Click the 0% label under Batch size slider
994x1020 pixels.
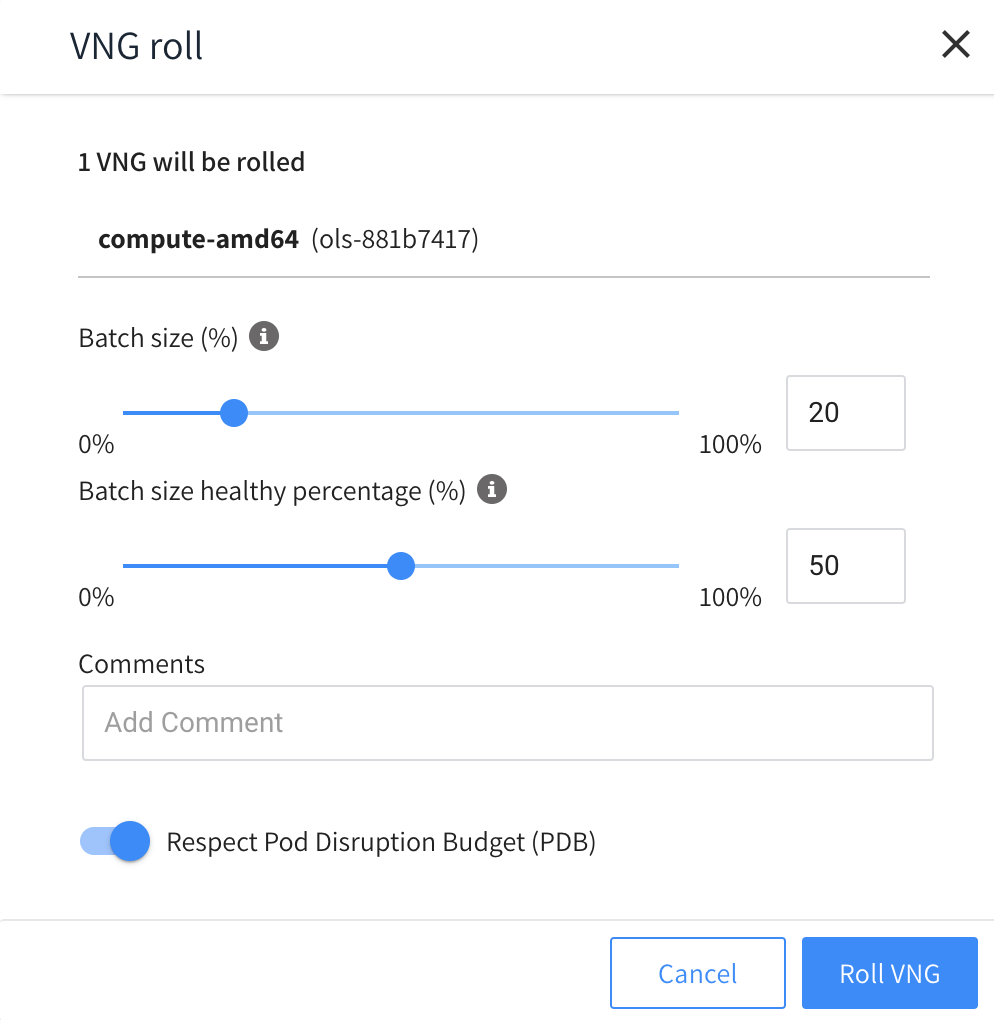(x=97, y=444)
